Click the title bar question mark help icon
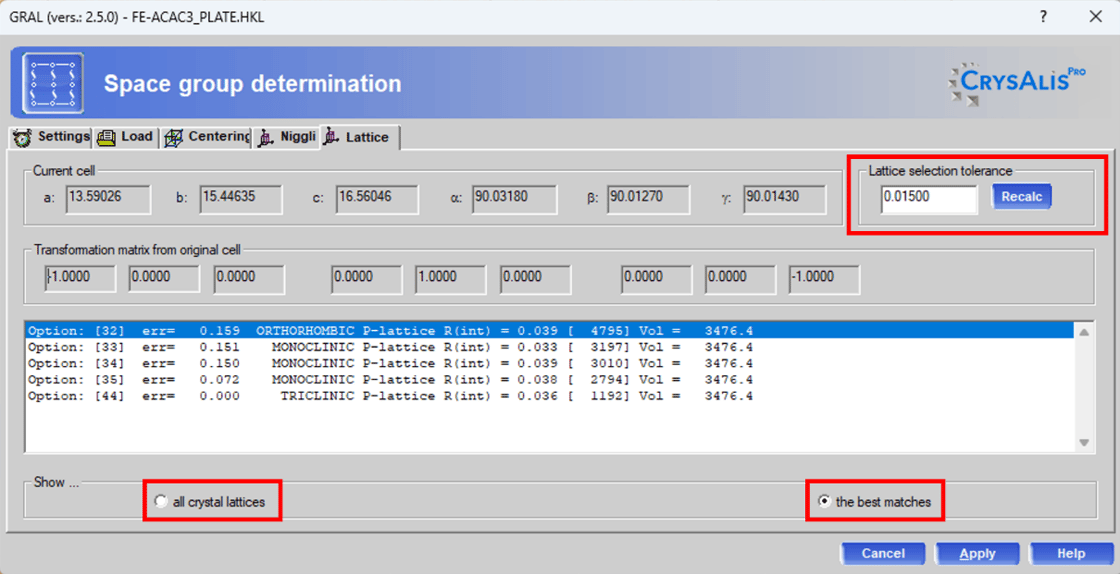 1043,17
